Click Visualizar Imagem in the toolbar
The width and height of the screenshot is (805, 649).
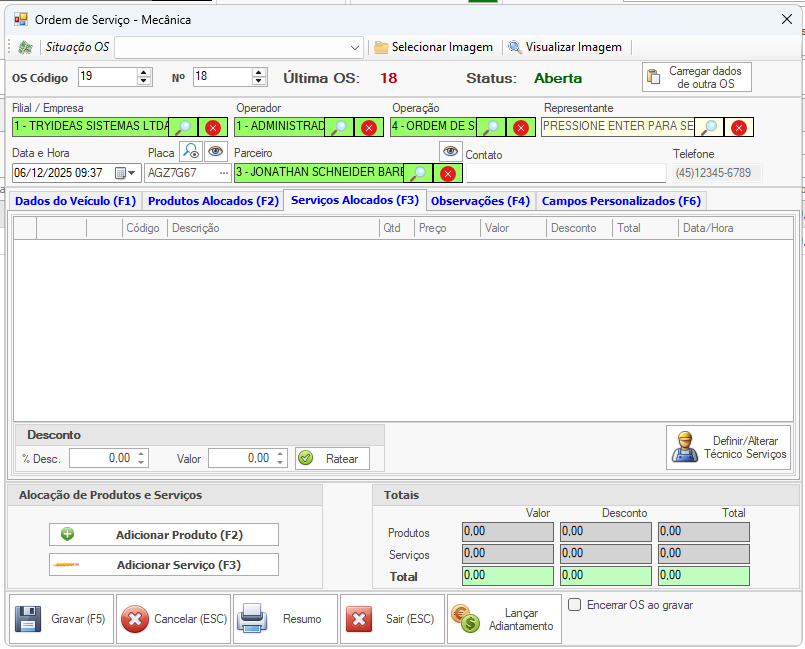pyautogui.click(x=565, y=47)
